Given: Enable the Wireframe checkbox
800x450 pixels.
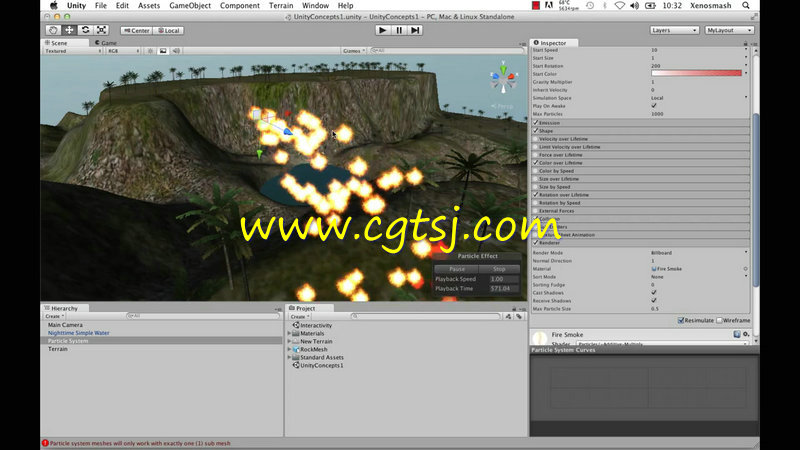Looking at the screenshot, I should click(x=719, y=320).
